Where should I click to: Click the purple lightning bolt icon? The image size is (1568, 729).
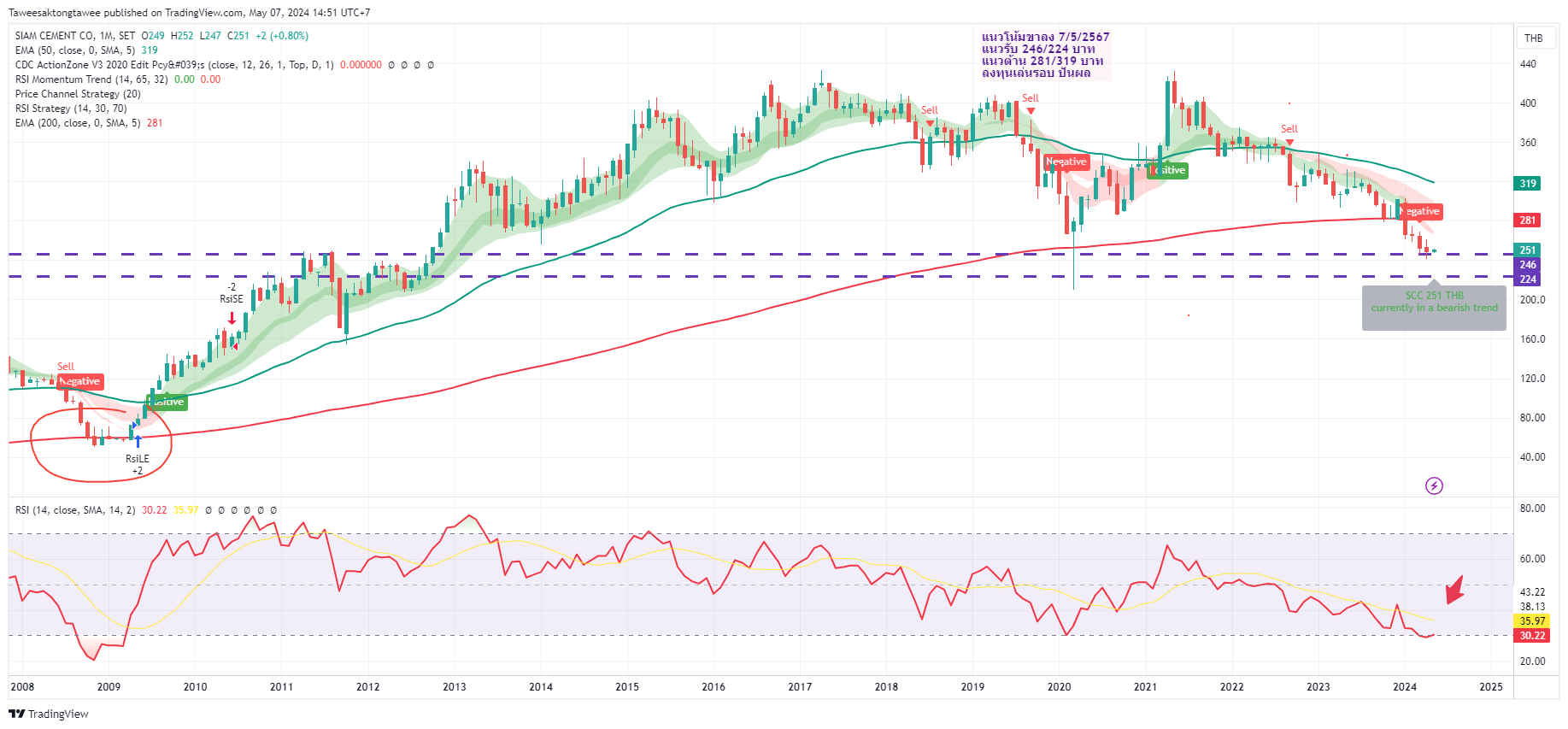click(x=1434, y=485)
